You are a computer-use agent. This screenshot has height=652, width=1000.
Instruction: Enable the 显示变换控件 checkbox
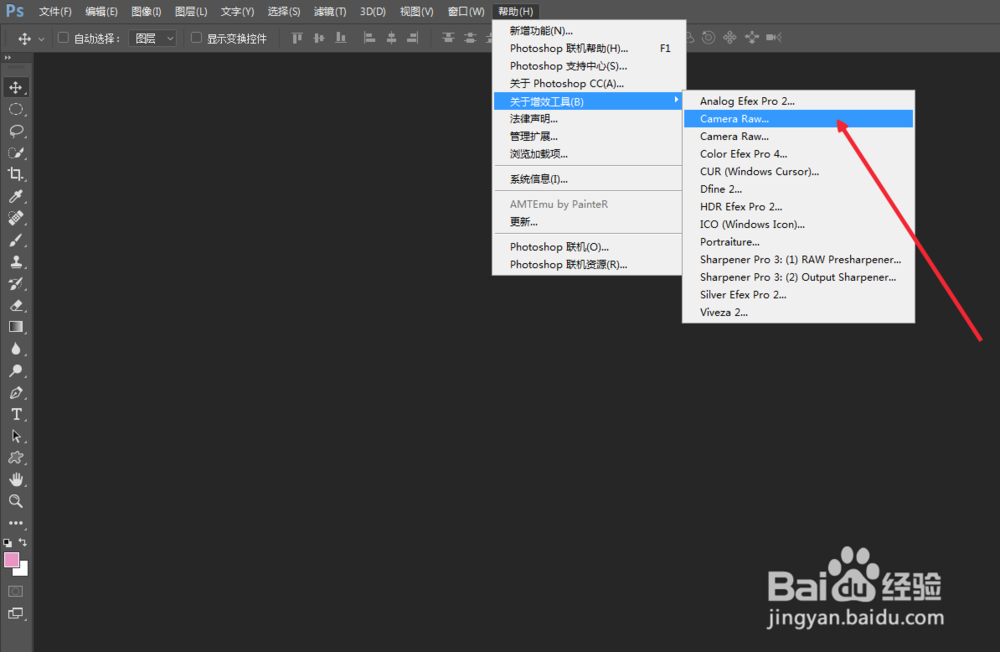196,38
